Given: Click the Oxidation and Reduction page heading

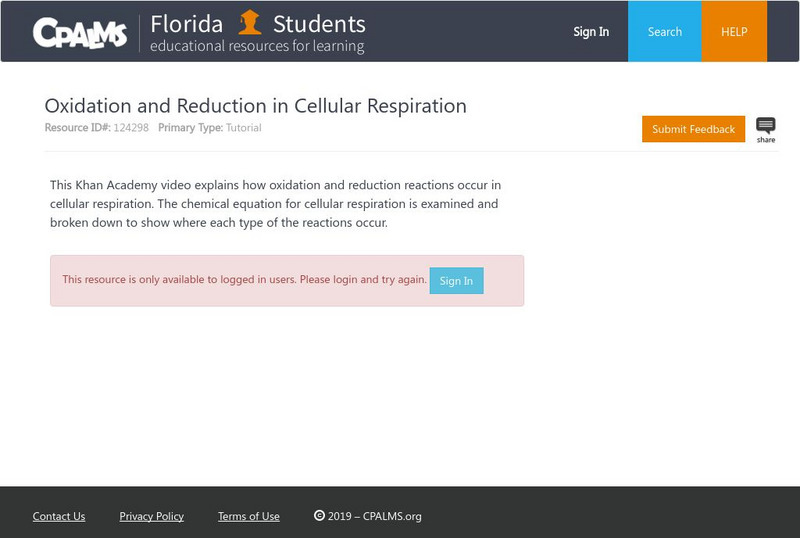Looking at the screenshot, I should 255,106.
